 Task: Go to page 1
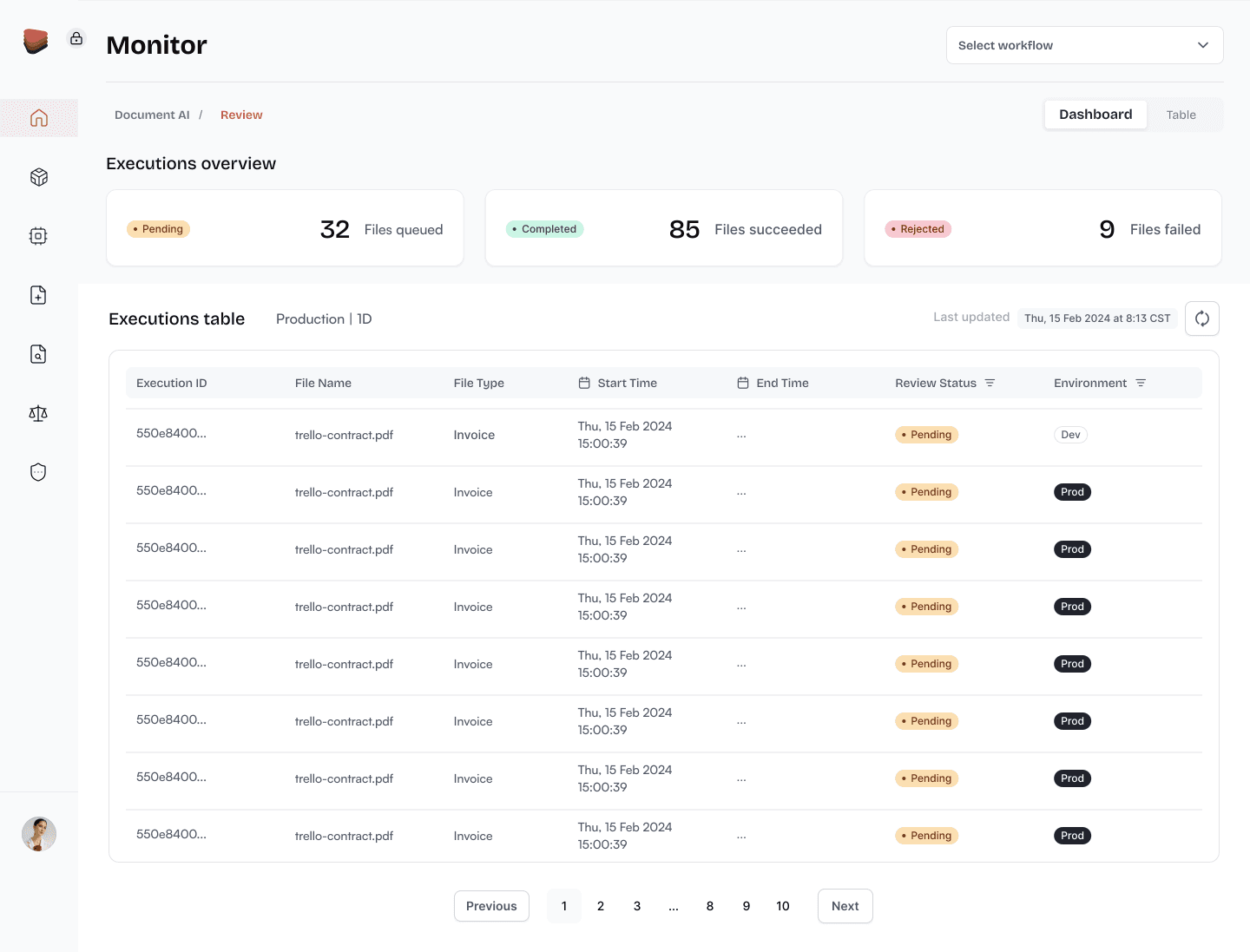pyautogui.click(x=564, y=906)
